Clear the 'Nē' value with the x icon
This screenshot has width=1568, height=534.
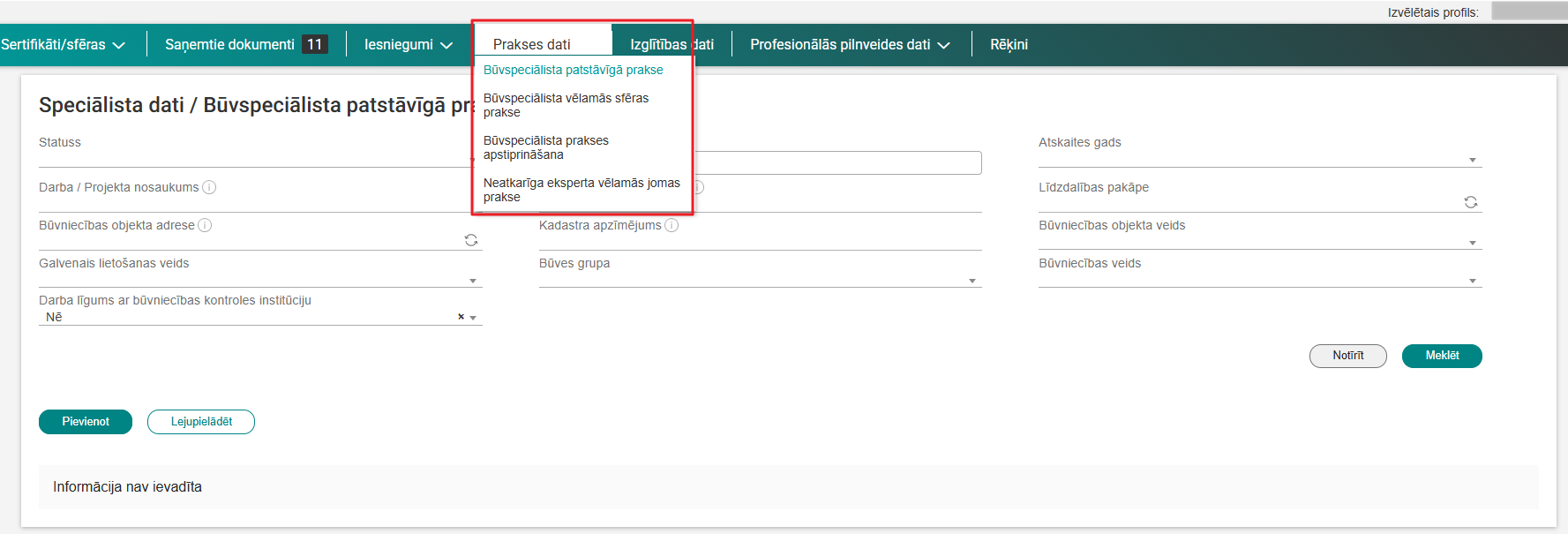click(461, 317)
